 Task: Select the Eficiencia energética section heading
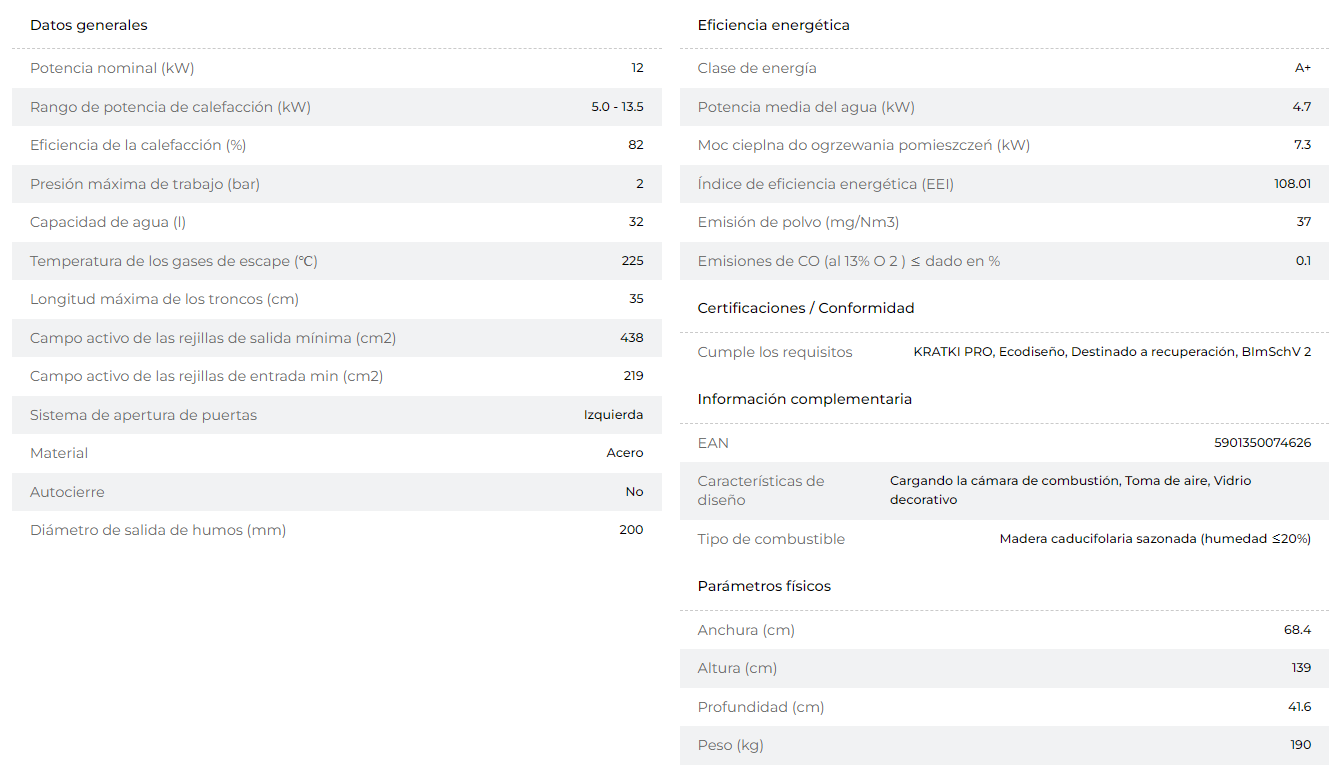point(774,25)
